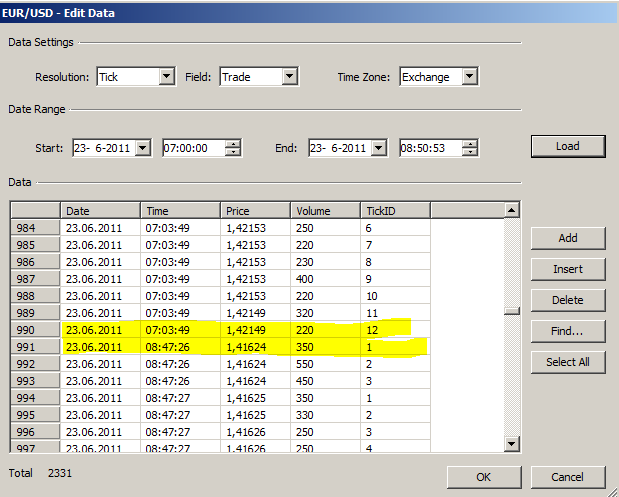This screenshot has height=497, width=619.
Task: Click the Date column header
Action: tap(100, 211)
